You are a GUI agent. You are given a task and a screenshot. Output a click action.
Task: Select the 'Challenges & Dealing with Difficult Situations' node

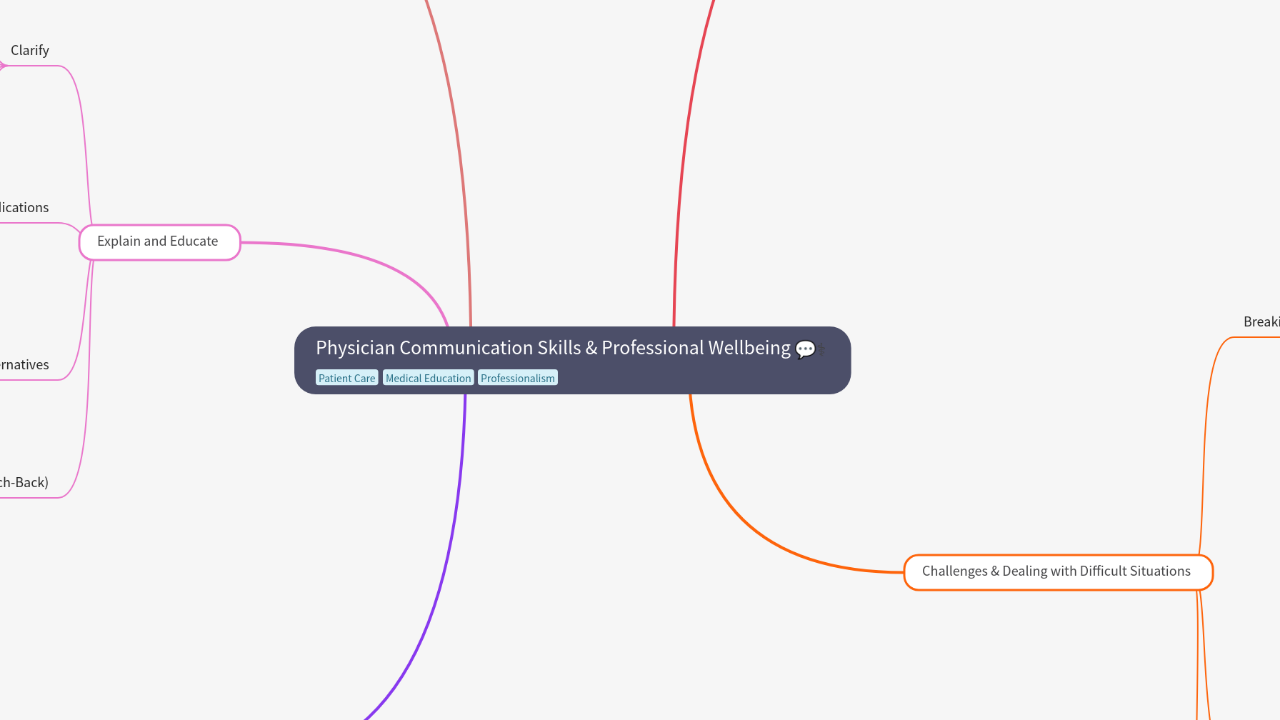[1057, 571]
